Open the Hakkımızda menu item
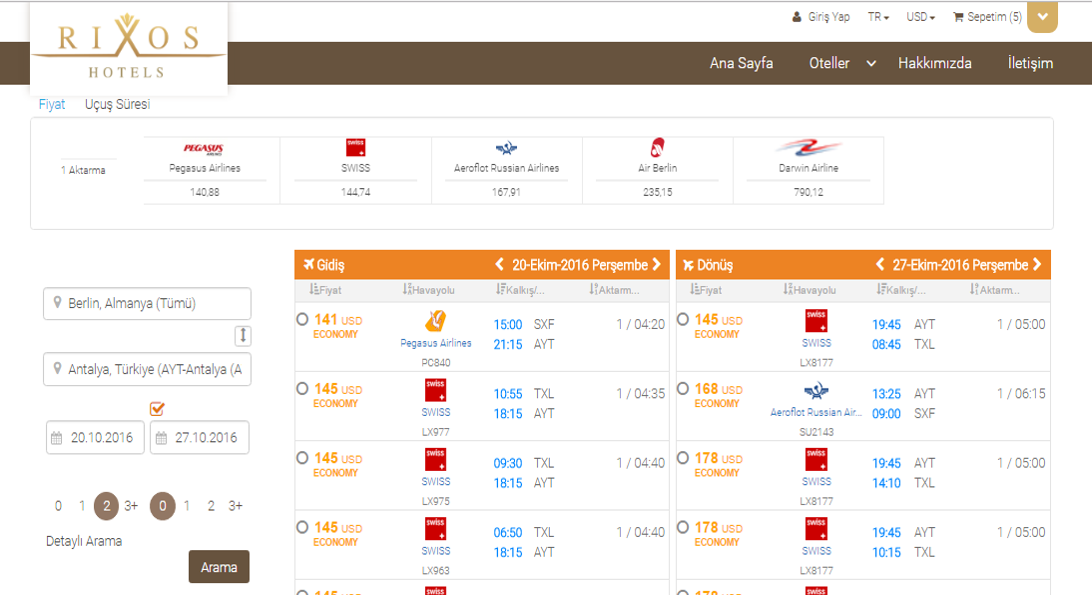Screen dimensions: 1092x595 (x=935, y=63)
